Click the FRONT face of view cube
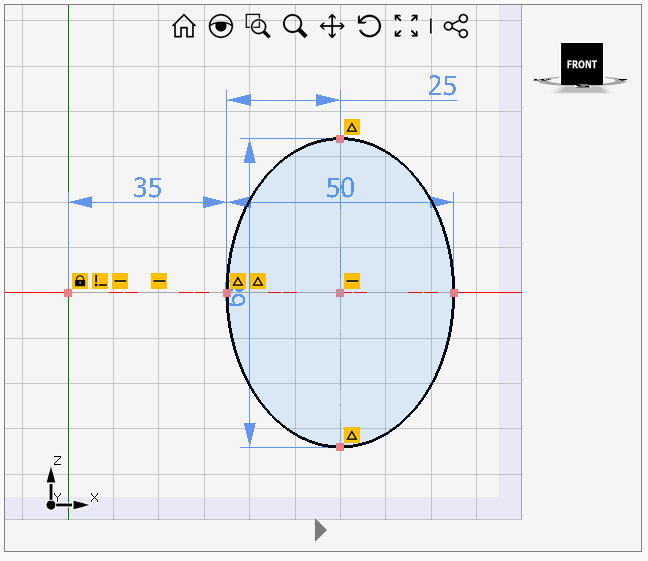 click(x=581, y=64)
